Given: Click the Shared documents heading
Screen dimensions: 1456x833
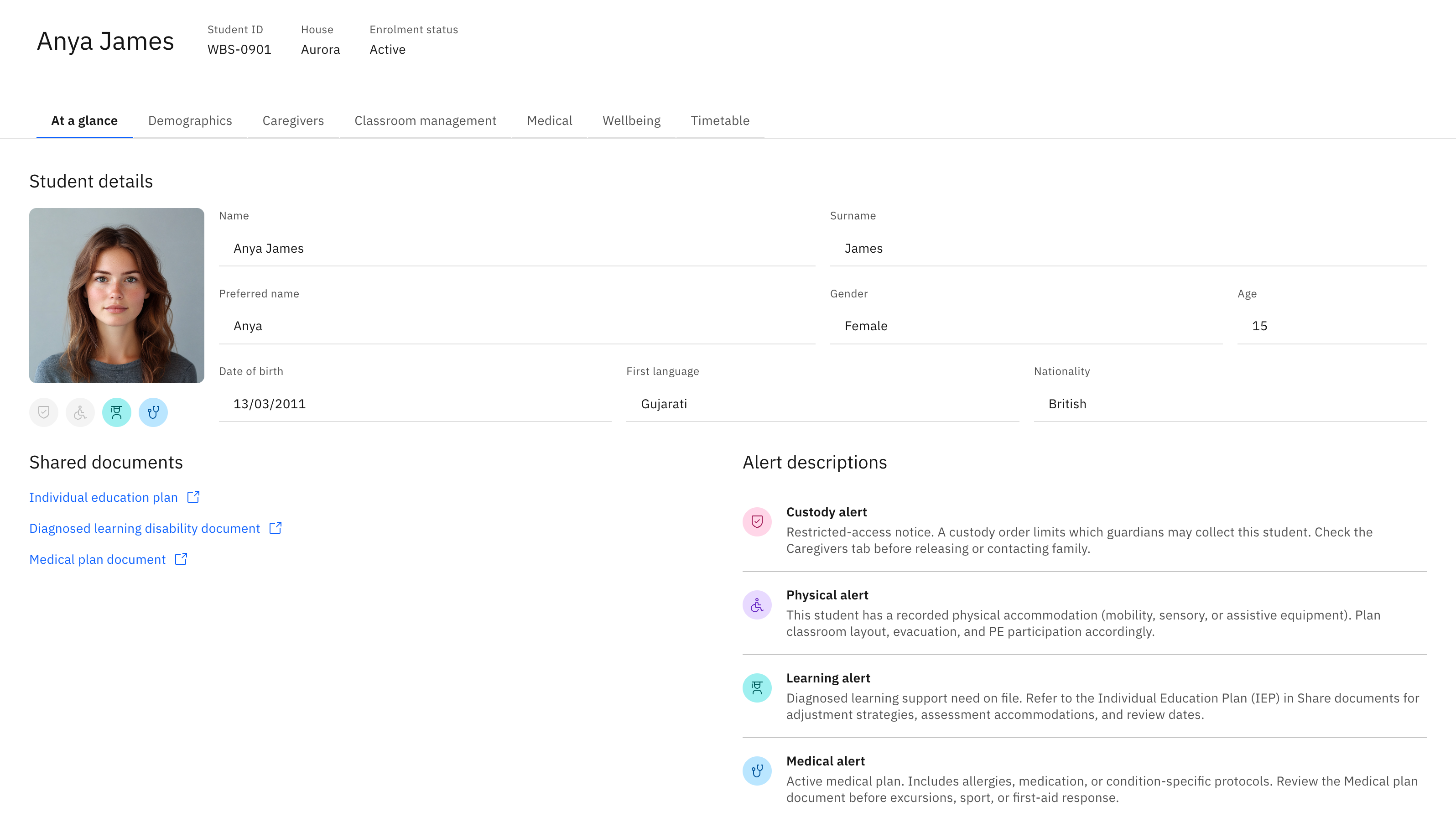Looking at the screenshot, I should [x=106, y=462].
